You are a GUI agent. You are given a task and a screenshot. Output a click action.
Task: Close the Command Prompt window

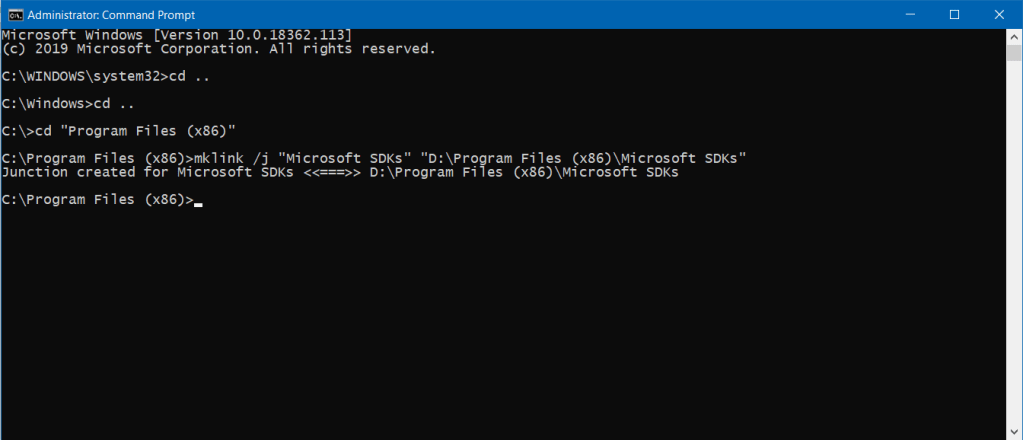(x=999, y=14)
